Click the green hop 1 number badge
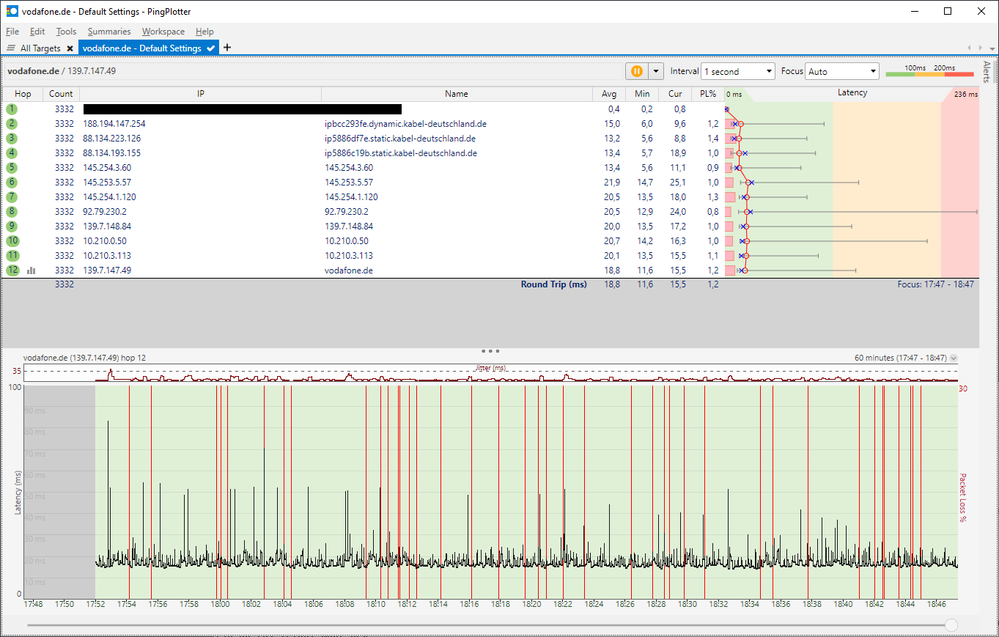This screenshot has height=637, width=999. tap(12, 108)
